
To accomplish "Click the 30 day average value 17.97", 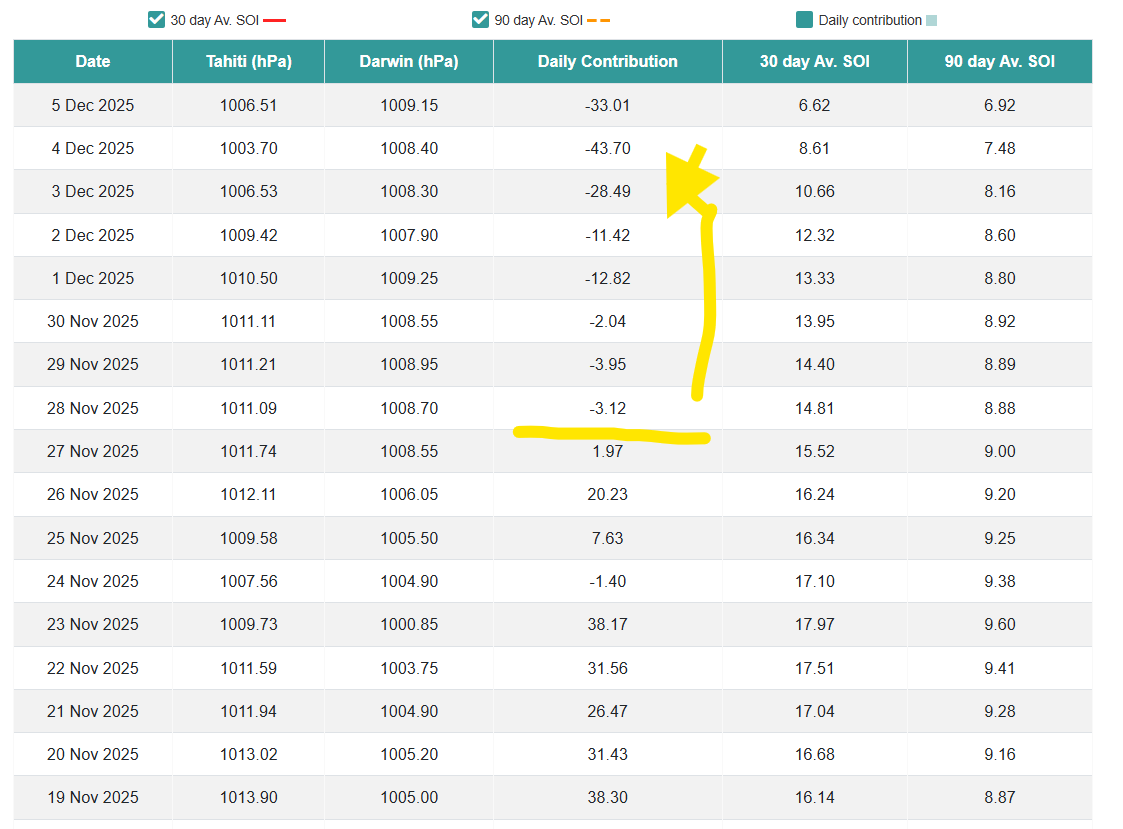I will pos(815,624).
